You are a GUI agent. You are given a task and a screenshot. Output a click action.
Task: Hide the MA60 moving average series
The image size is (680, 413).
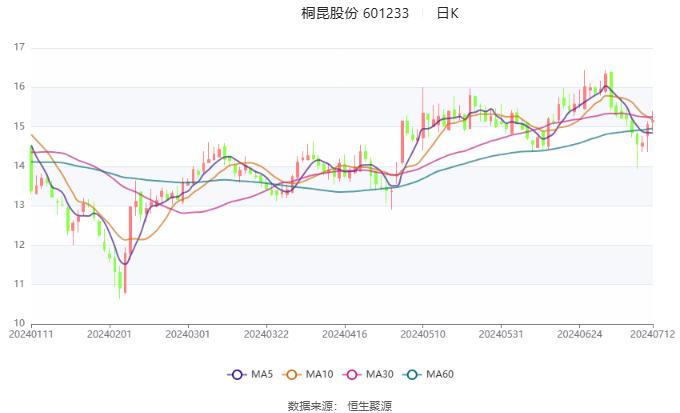click(414, 374)
